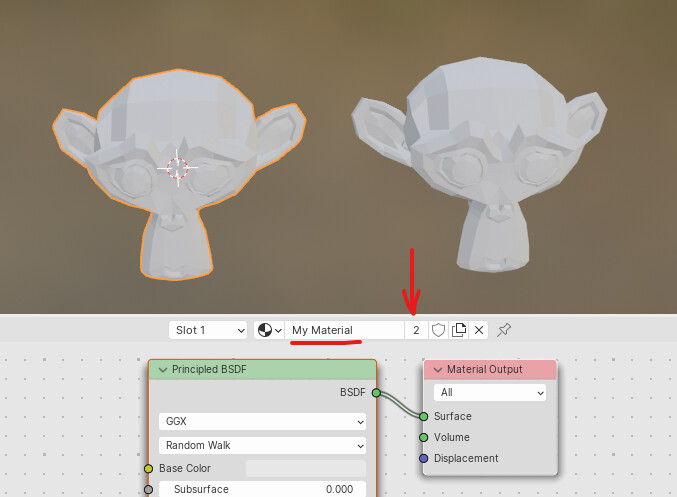Image resolution: width=677 pixels, height=497 pixels.
Task: Browse materials with the sphere icon
Action: [269, 330]
